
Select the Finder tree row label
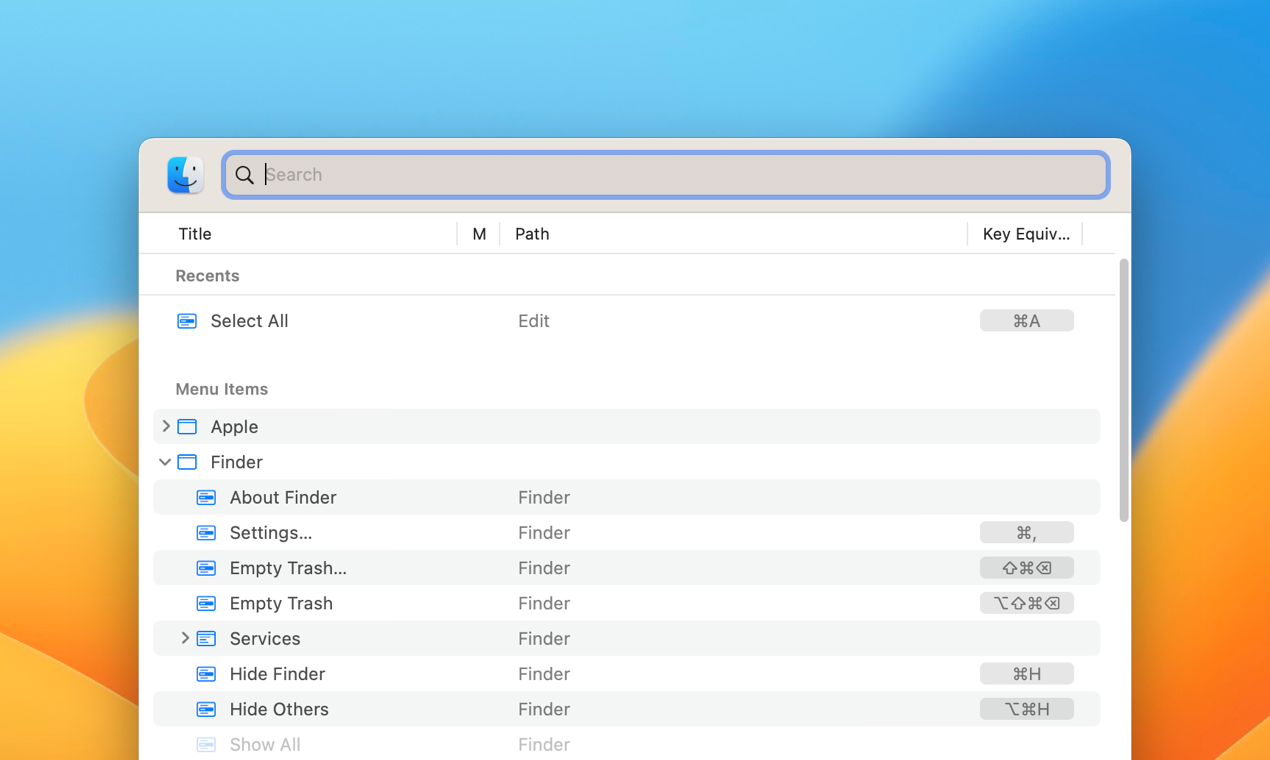click(x=236, y=462)
